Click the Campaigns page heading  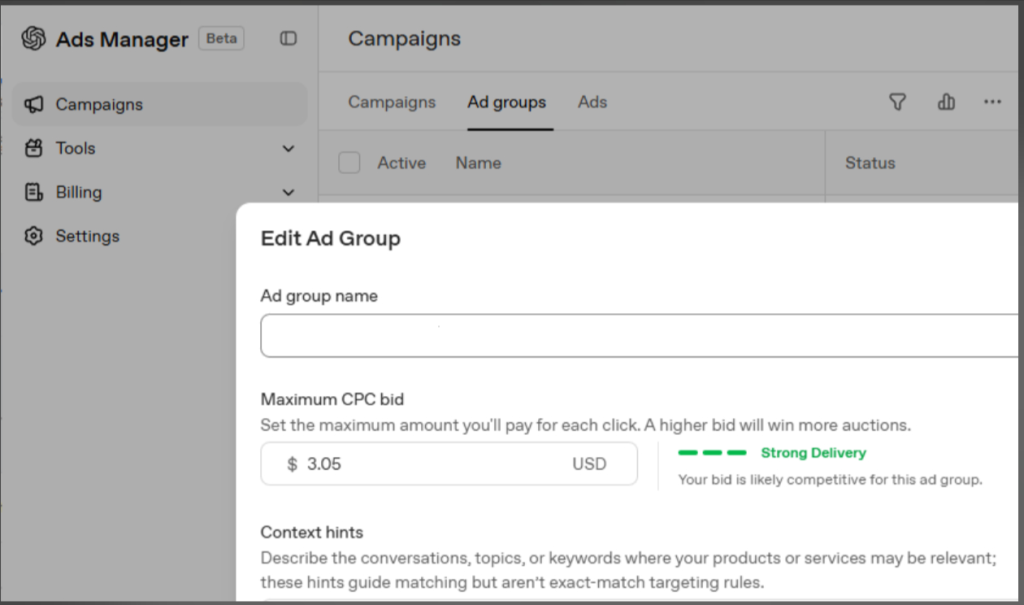coord(404,39)
